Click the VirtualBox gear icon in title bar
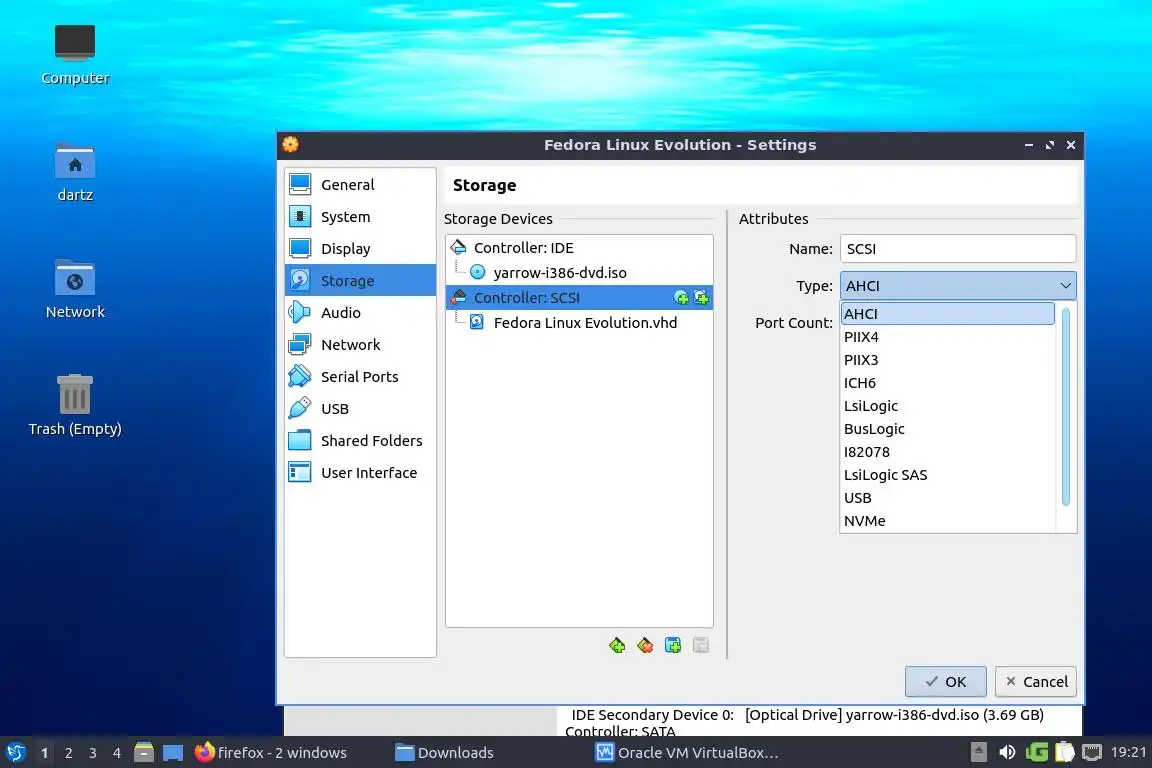The height and width of the screenshot is (768, 1152). 291,145
